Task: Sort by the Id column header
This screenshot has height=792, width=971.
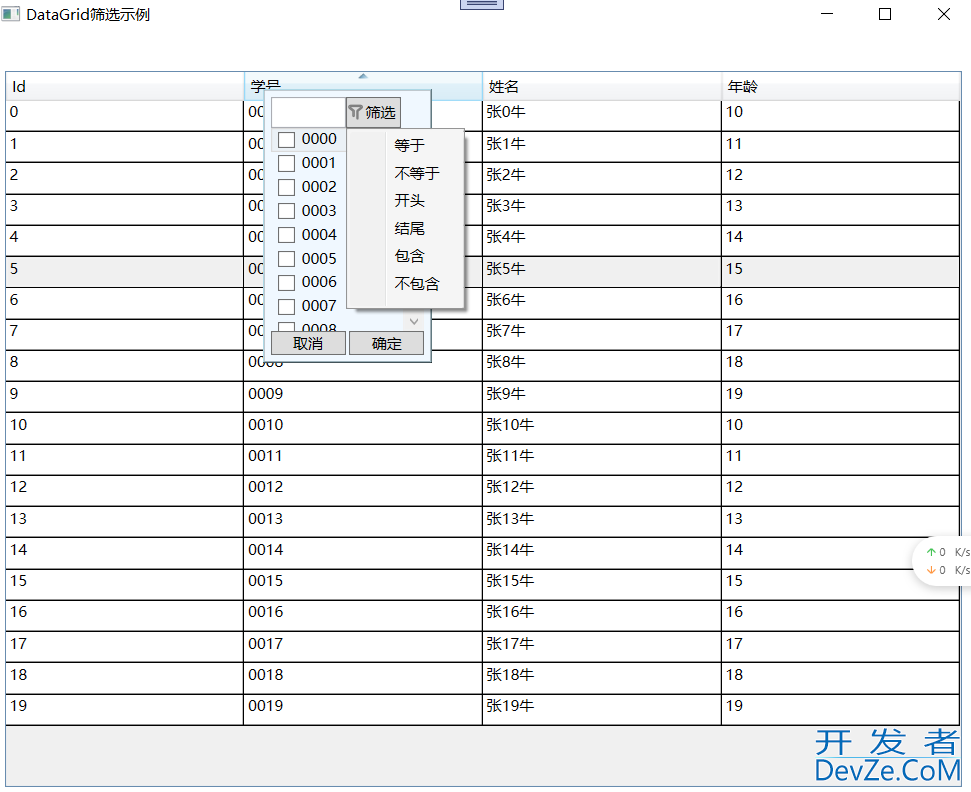Action: [124, 87]
